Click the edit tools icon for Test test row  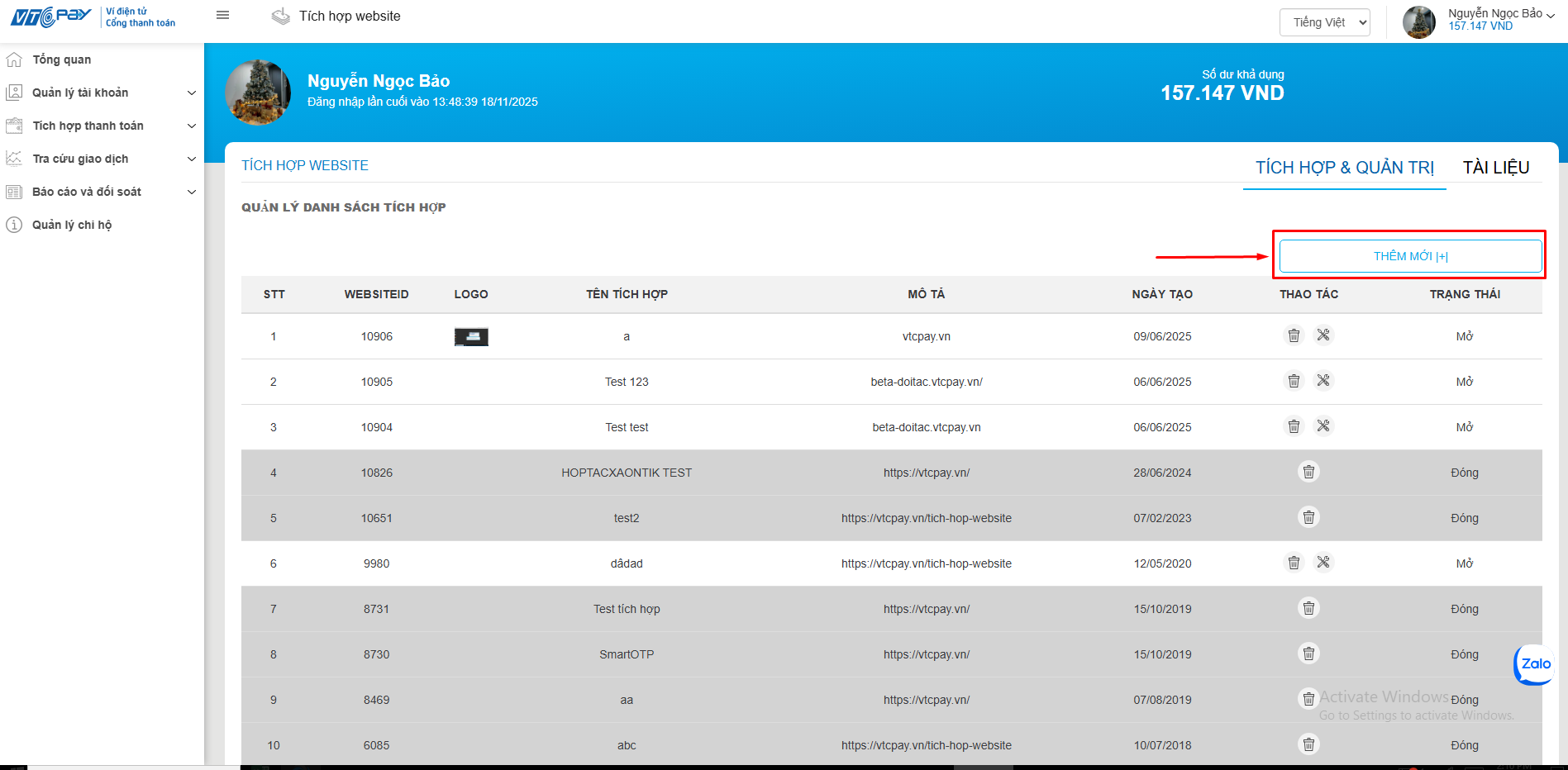tap(1323, 426)
